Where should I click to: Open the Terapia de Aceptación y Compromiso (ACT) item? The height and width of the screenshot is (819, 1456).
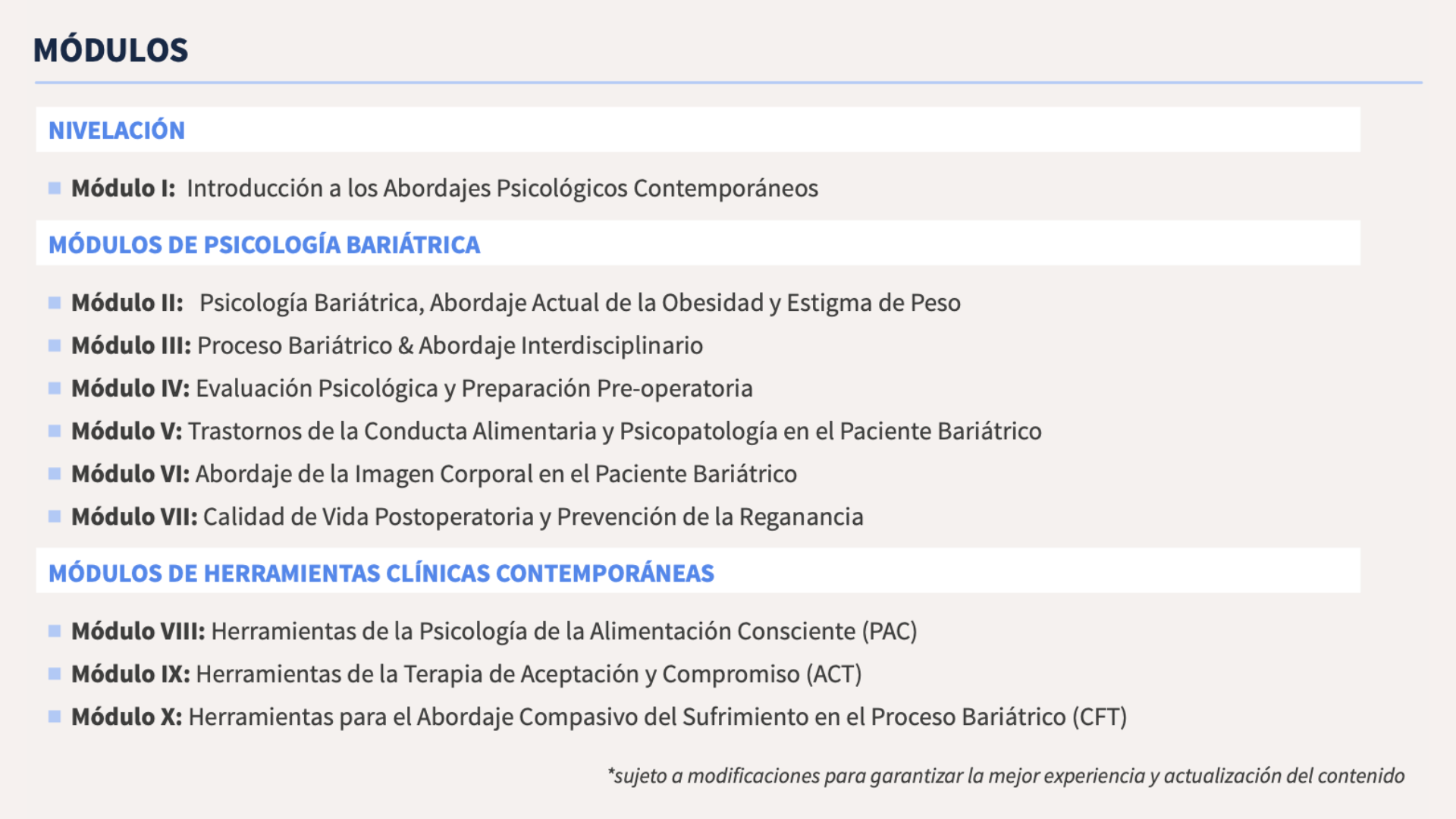[x=529, y=673]
